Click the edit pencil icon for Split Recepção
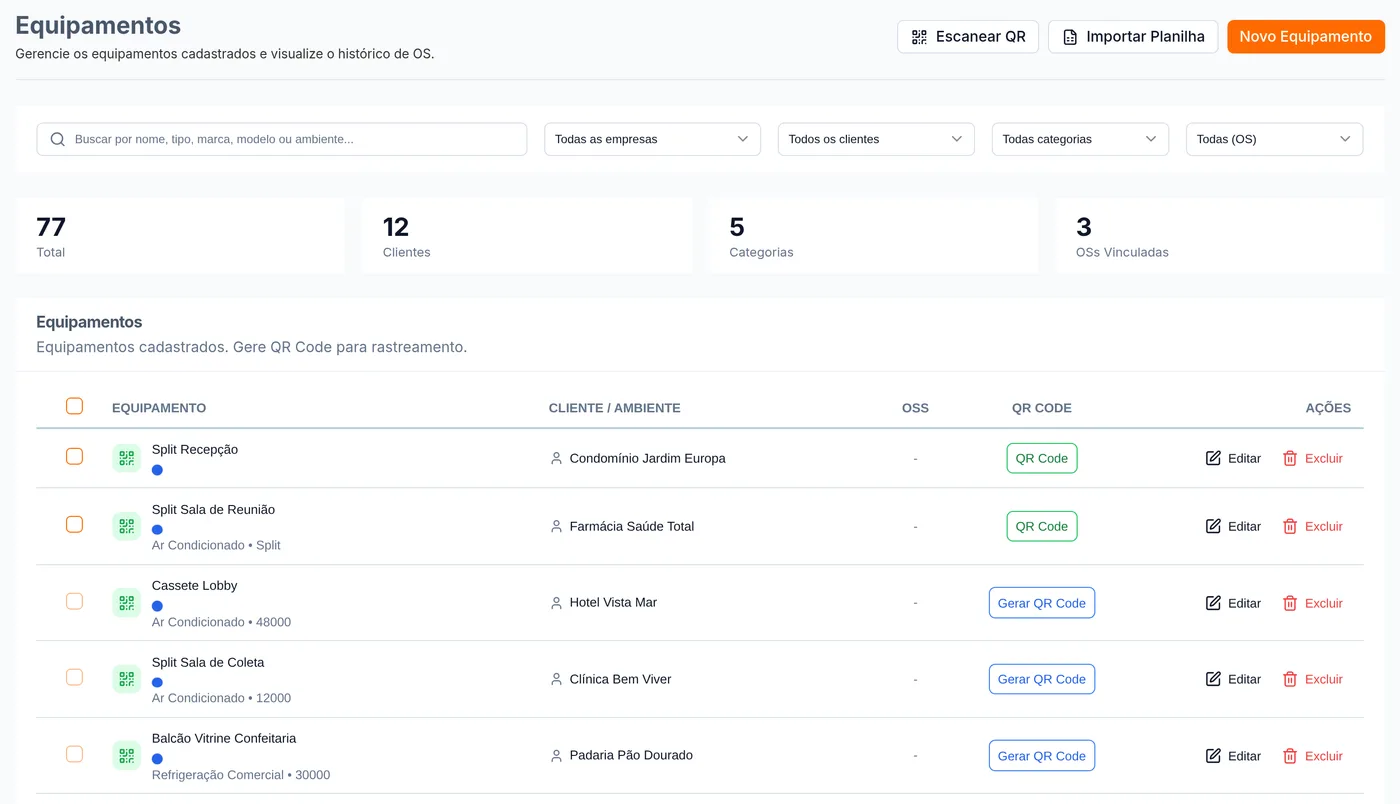Screen dimensions: 1400x804 coord(1213,458)
